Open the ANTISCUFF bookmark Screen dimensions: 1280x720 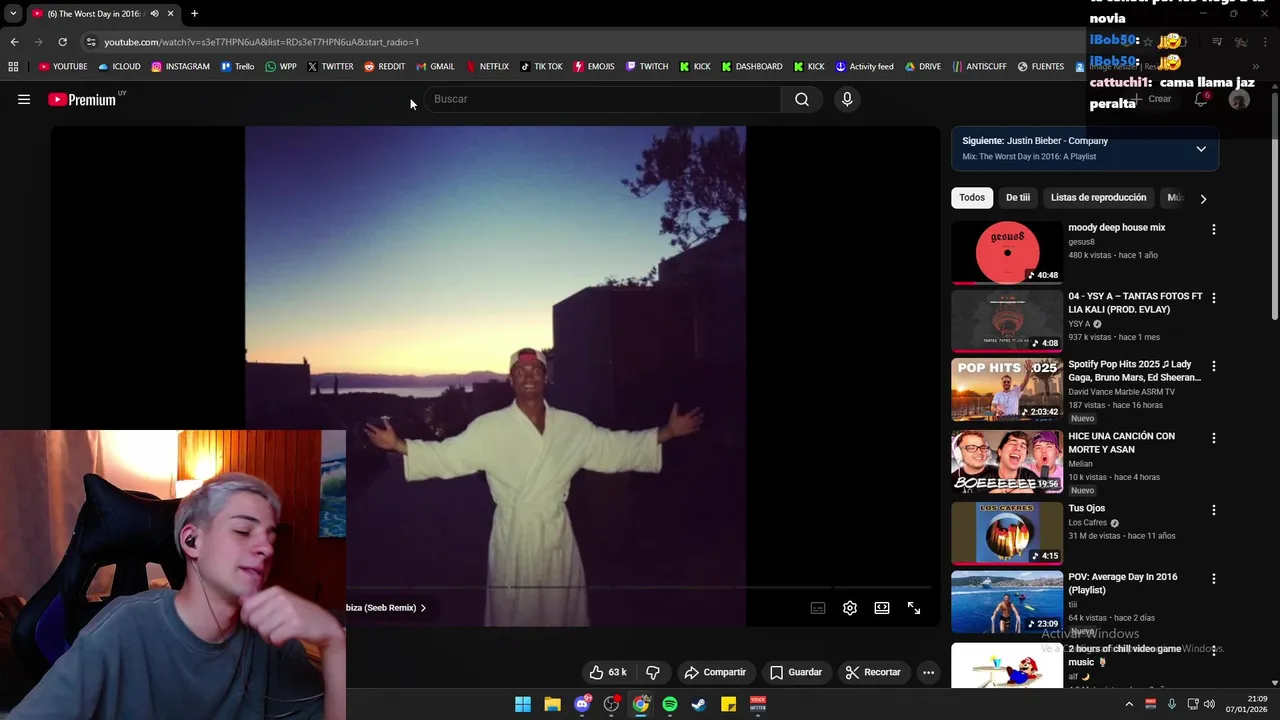click(x=978, y=67)
